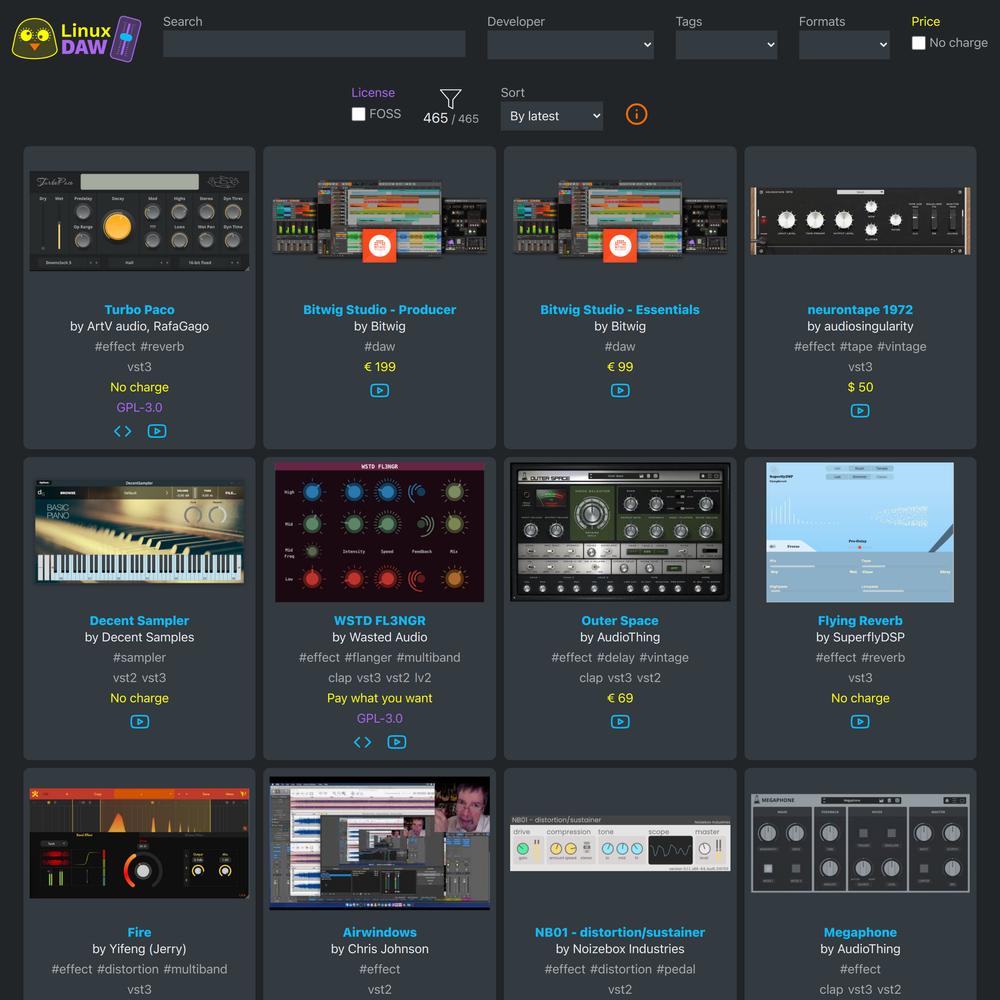This screenshot has height=1000, width=1000.
Task: Click by Decent Samples text
Action: (x=139, y=636)
